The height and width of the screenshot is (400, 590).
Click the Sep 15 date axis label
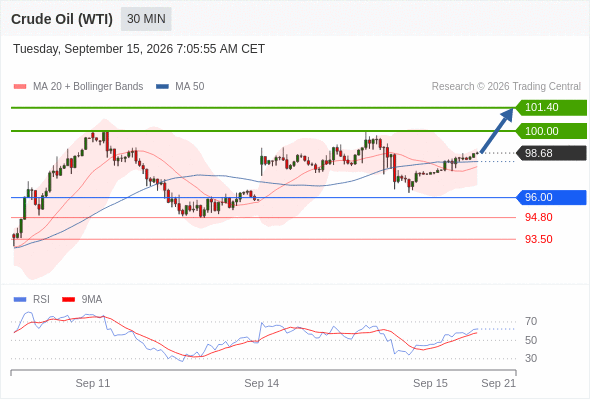[x=430, y=383]
